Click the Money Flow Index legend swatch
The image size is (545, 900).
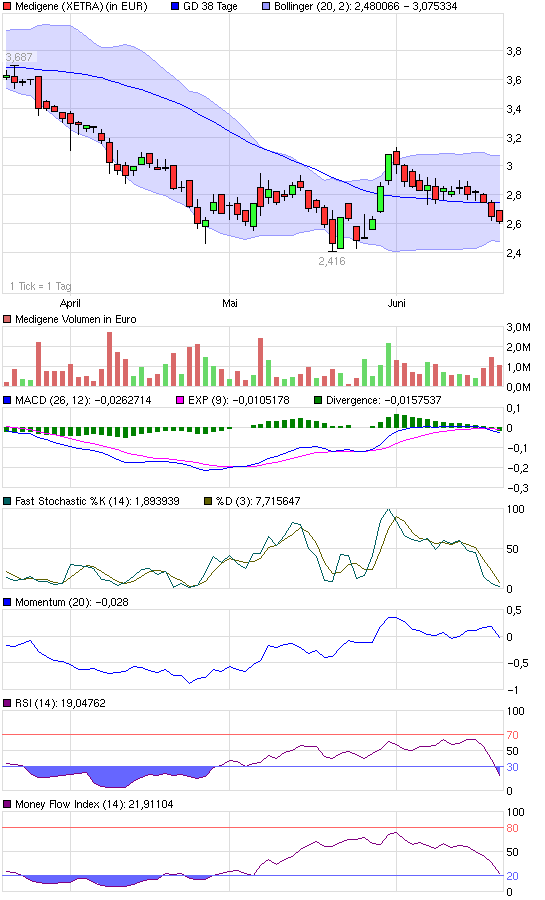point(7,804)
